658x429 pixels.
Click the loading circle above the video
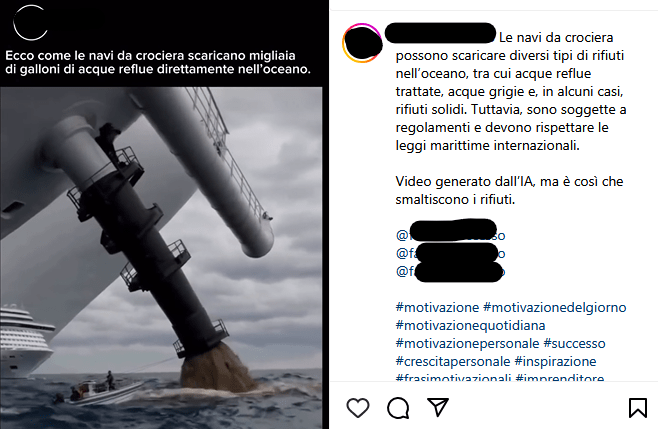[30, 23]
